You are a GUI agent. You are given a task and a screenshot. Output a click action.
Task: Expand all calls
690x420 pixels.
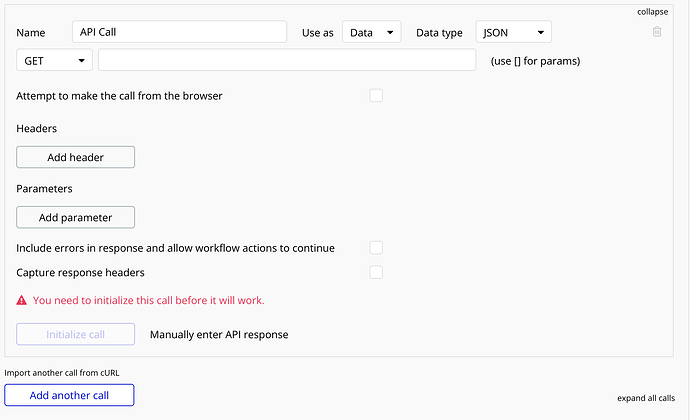tap(644, 397)
